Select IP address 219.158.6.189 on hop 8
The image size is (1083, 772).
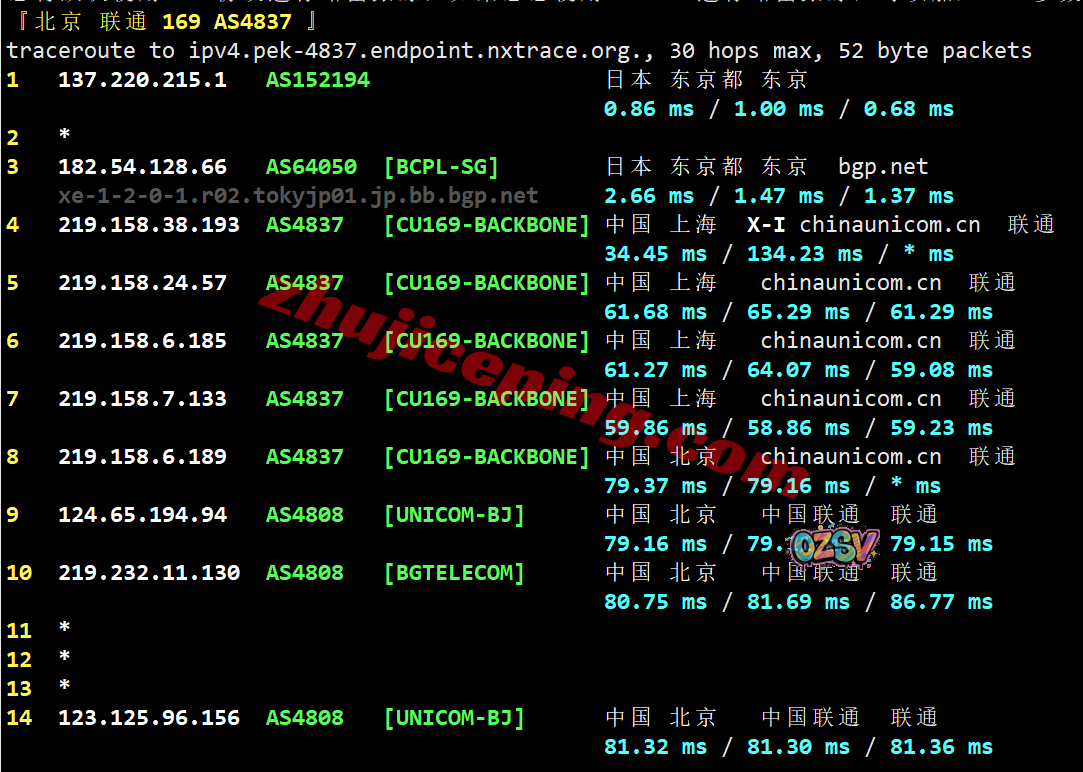142,457
